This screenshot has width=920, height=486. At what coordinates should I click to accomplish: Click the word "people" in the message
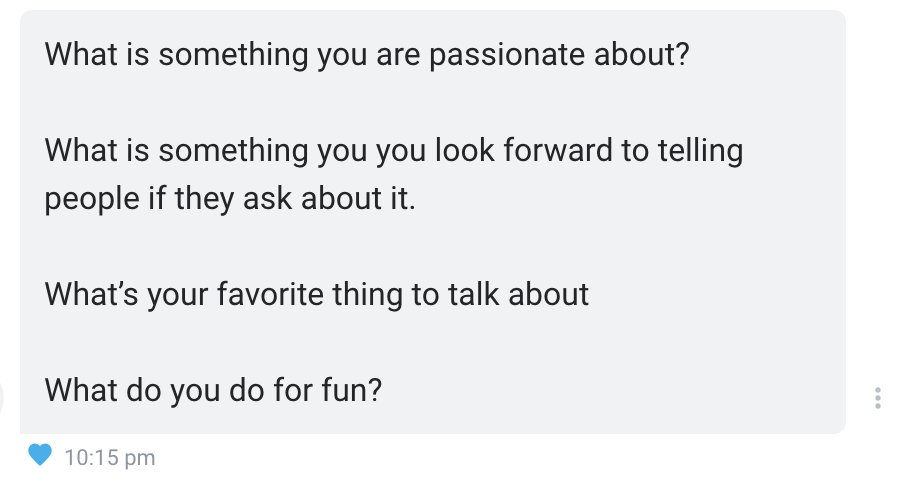(x=92, y=199)
